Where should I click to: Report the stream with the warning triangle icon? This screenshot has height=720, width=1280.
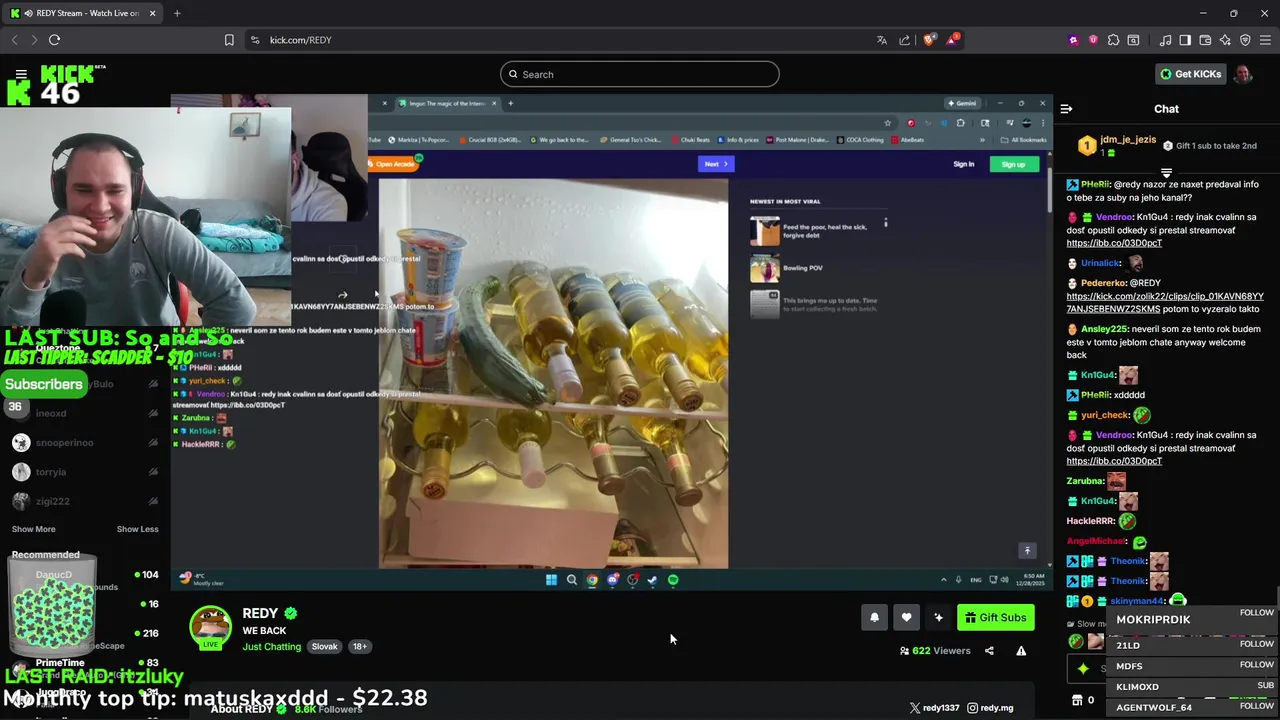tap(1021, 651)
